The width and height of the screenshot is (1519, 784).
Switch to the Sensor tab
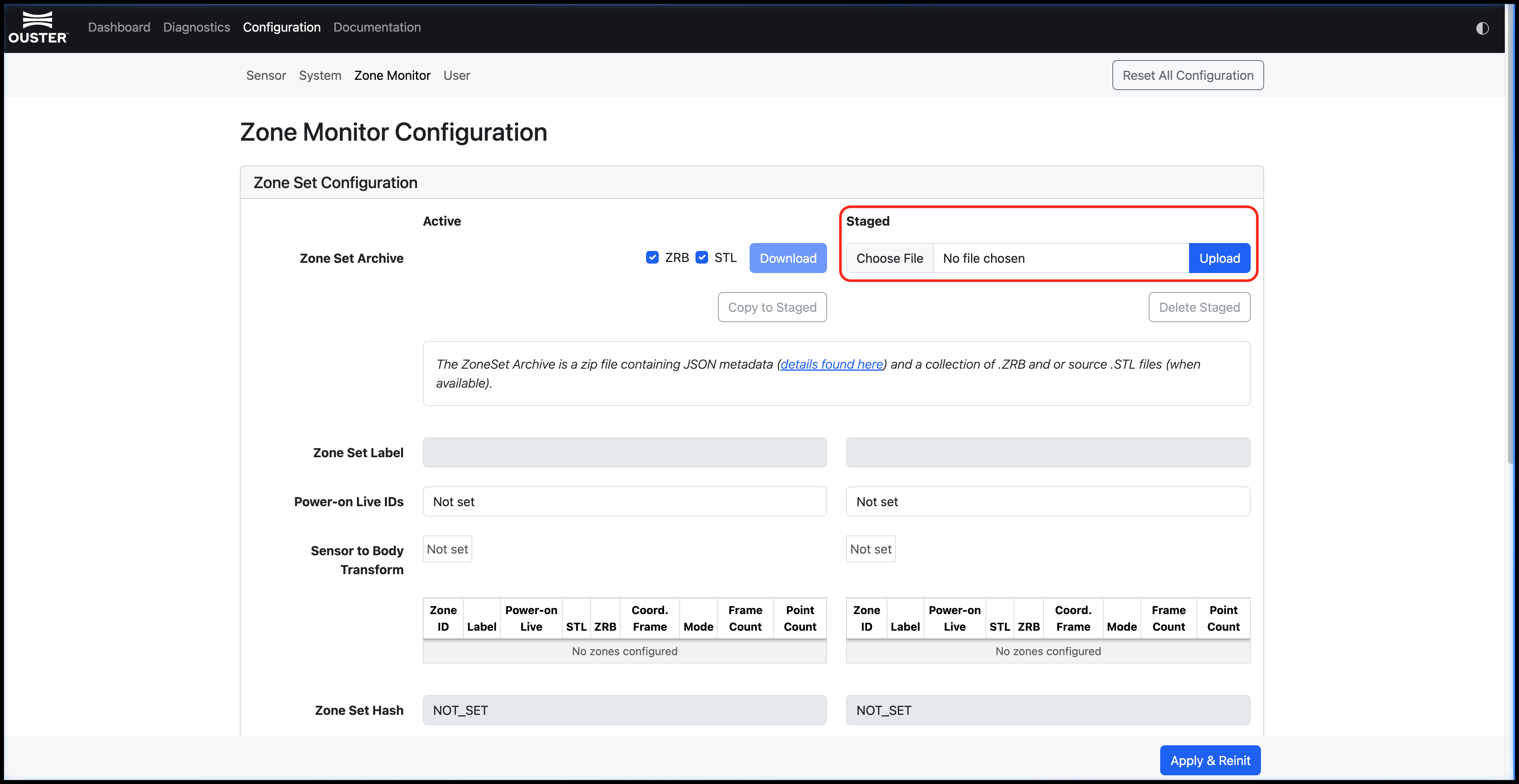click(x=266, y=75)
